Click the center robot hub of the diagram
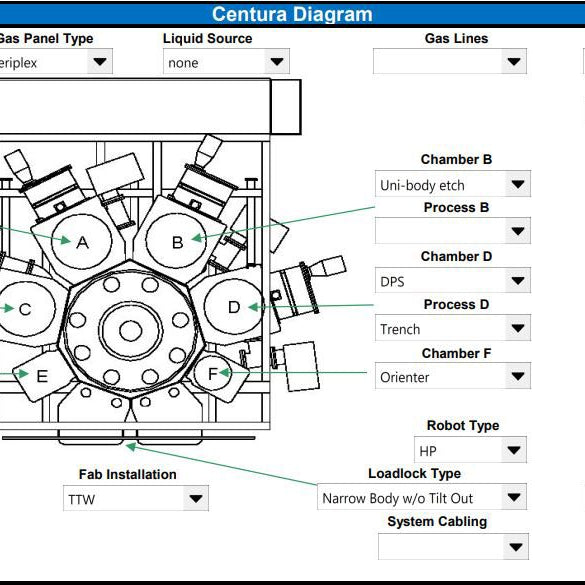 (x=131, y=331)
